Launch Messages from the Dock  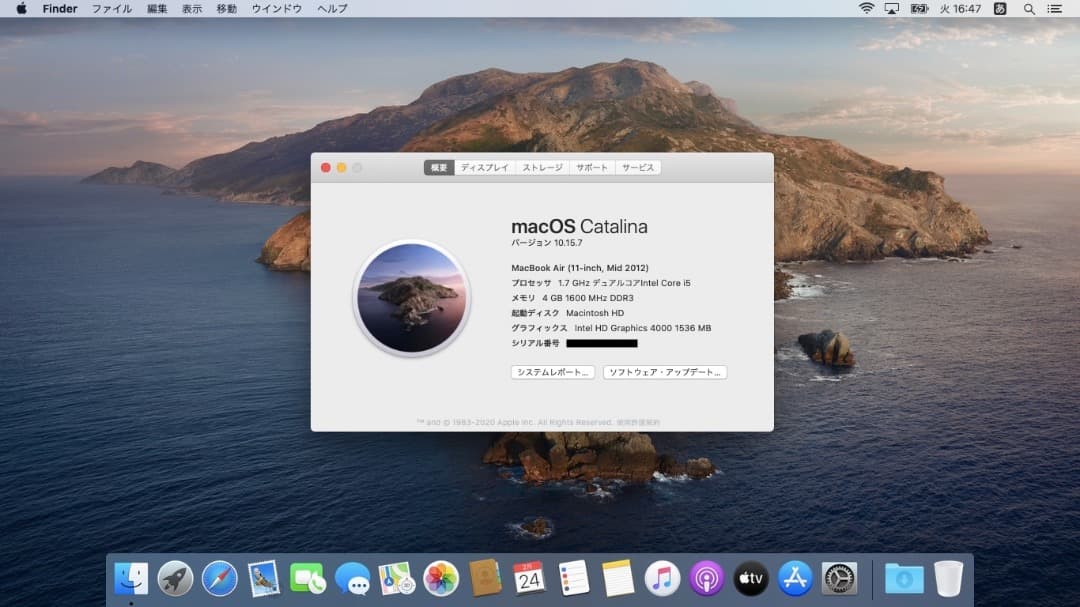pos(352,578)
